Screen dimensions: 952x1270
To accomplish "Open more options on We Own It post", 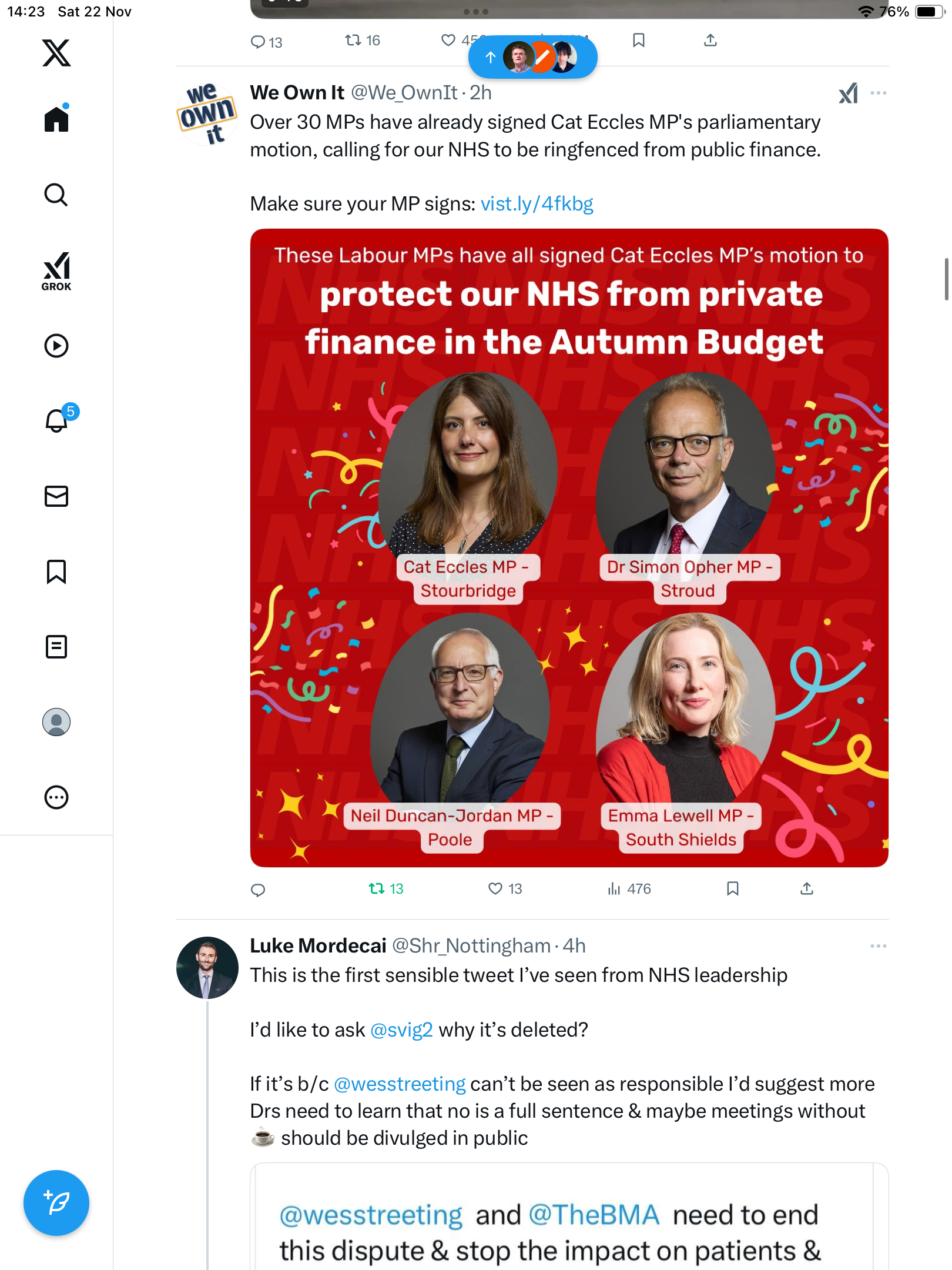I will [878, 93].
